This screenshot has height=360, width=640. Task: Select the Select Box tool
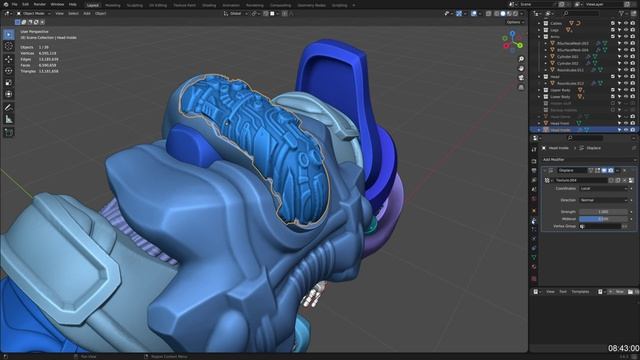9,35
